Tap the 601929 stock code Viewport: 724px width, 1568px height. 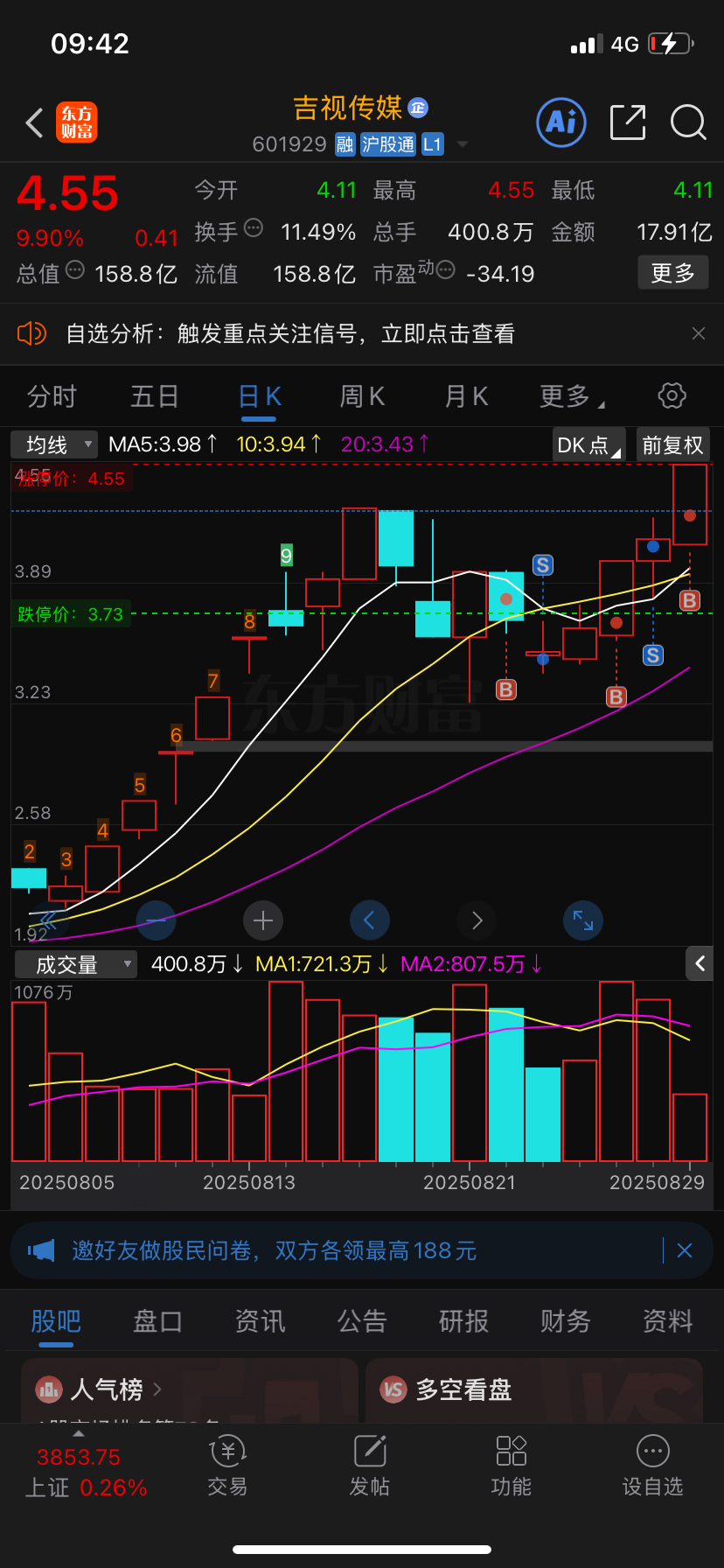[x=289, y=144]
